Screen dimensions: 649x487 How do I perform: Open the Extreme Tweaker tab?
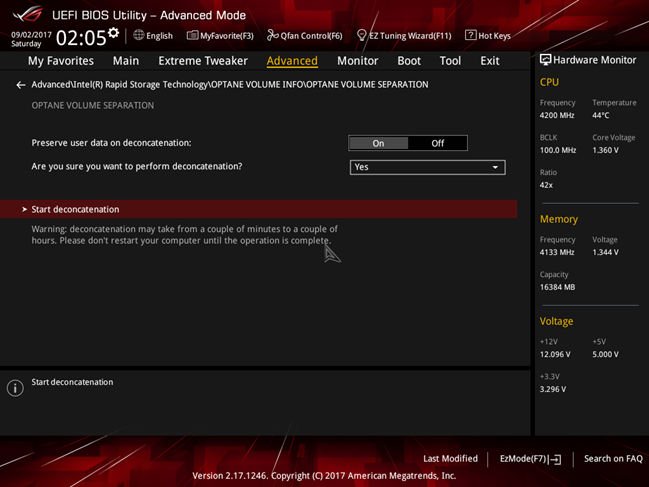pos(203,61)
